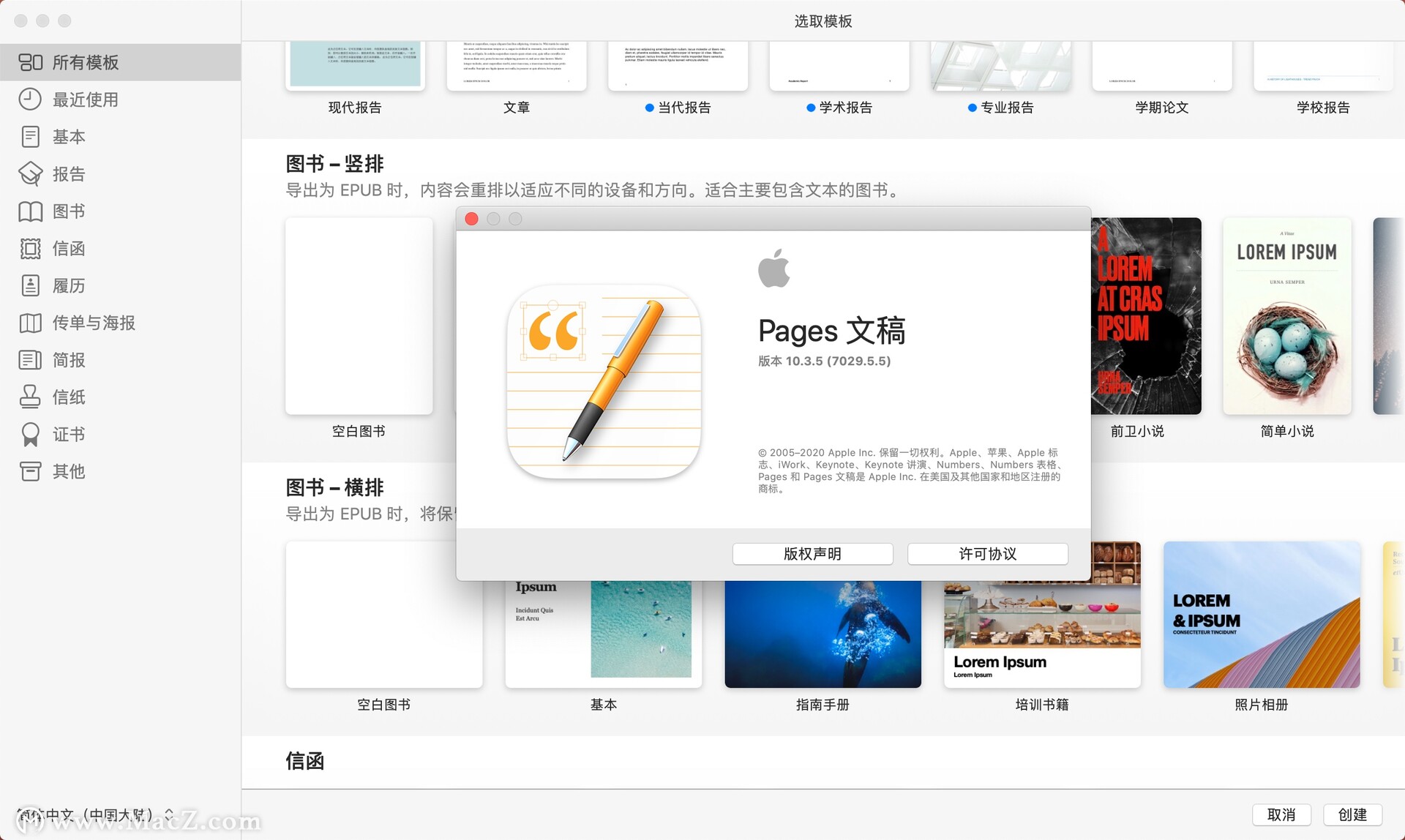Image resolution: width=1405 pixels, height=840 pixels.
Task: Open the 信函 template category
Action: coord(120,249)
